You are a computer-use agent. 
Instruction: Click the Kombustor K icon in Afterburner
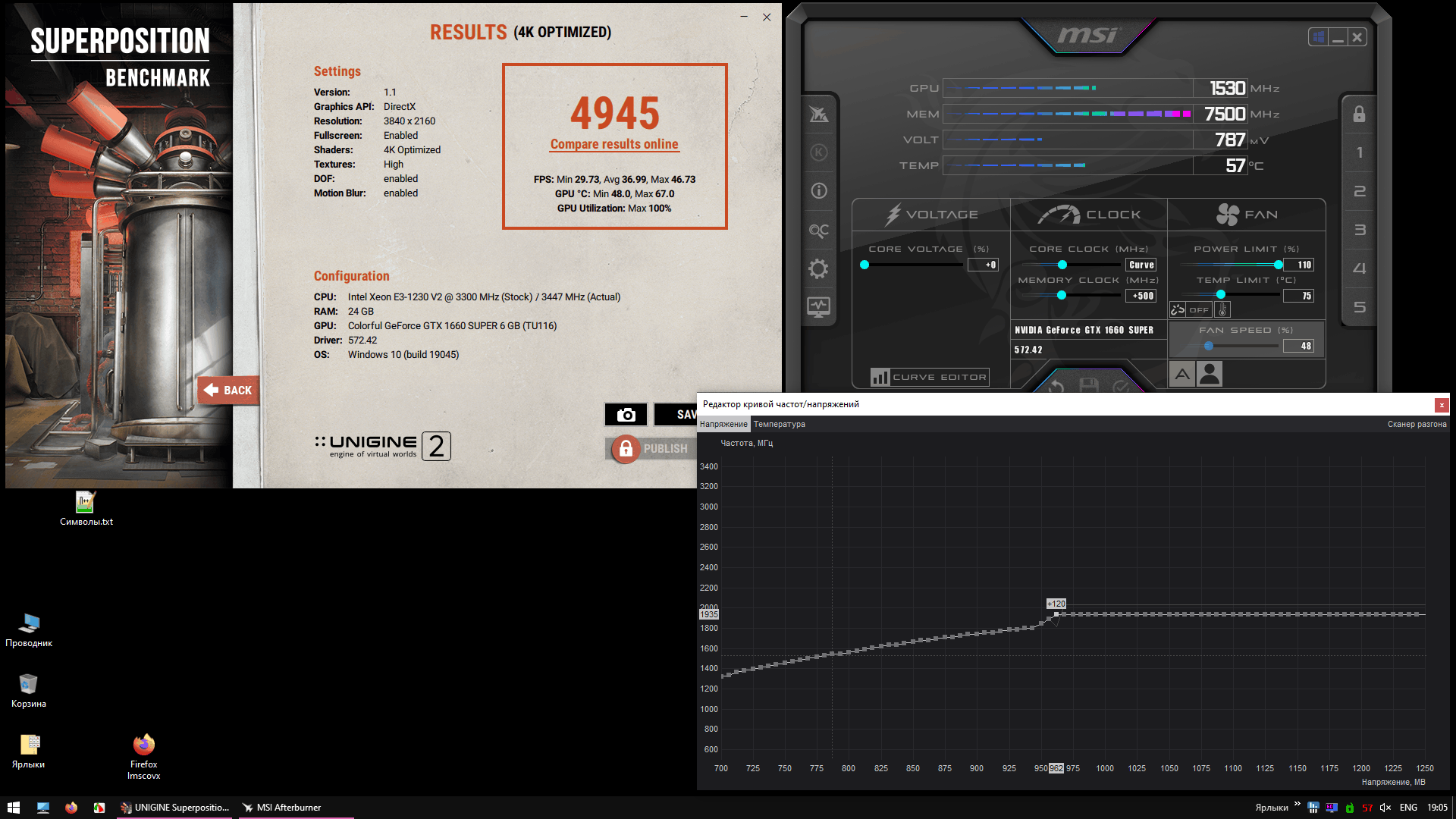[x=819, y=152]
